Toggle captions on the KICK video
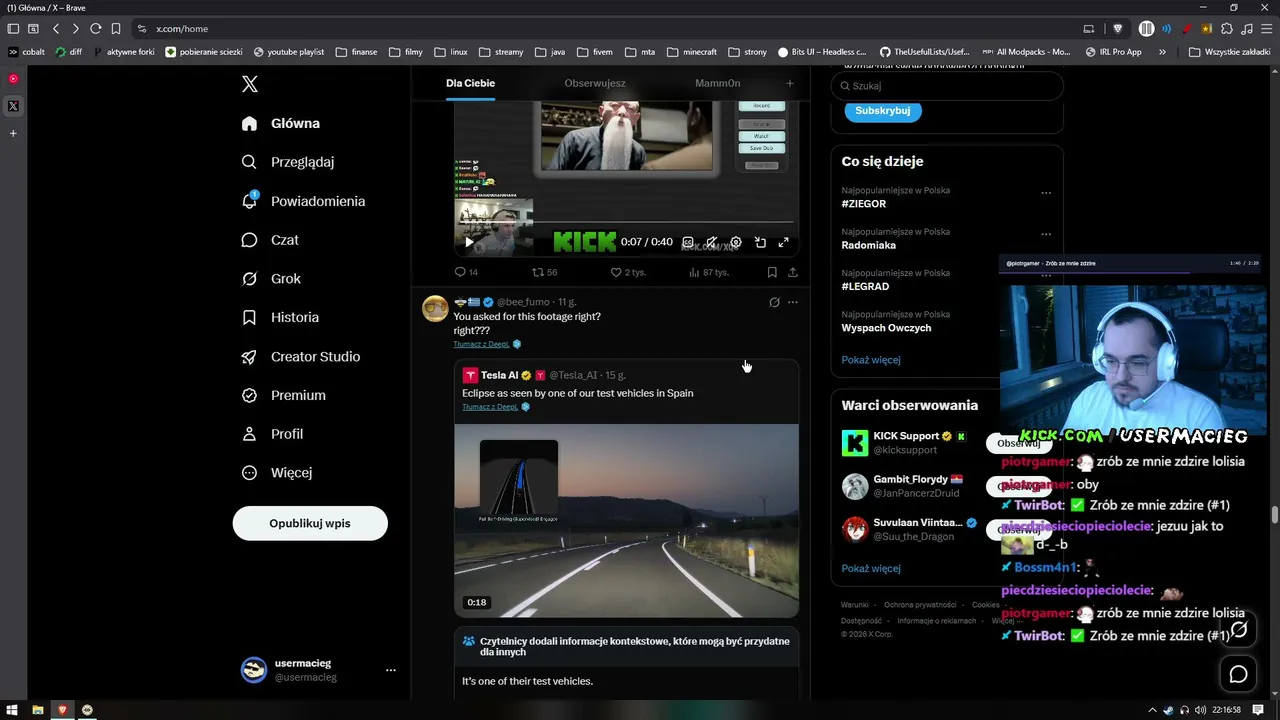 click(688, 242)
